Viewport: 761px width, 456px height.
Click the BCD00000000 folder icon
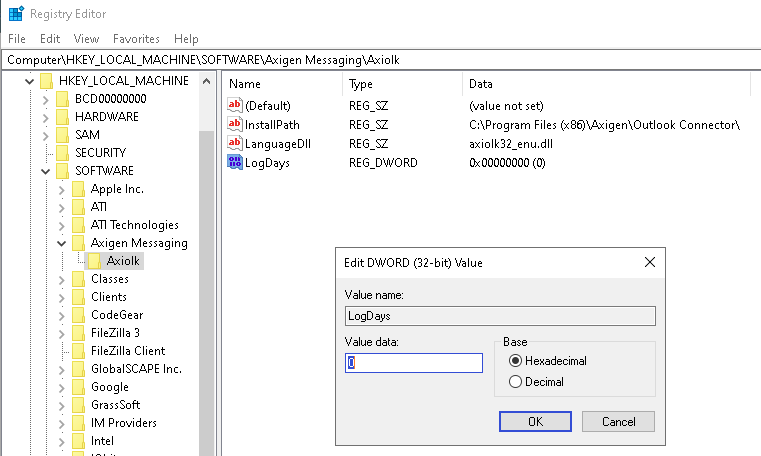click(x=63, y=99)
